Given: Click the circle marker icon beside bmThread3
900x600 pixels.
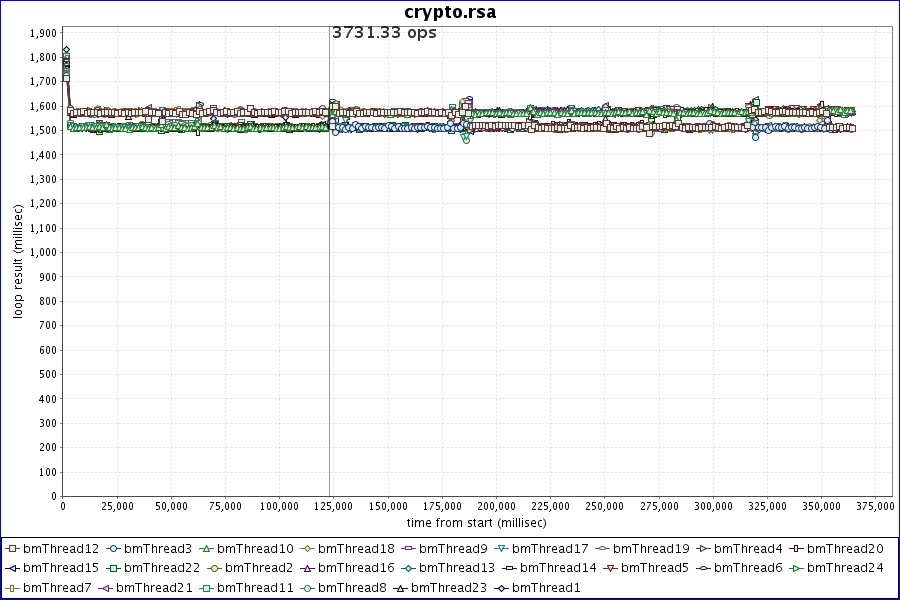Looking at the screenshot, I should [x=113, y=549].
